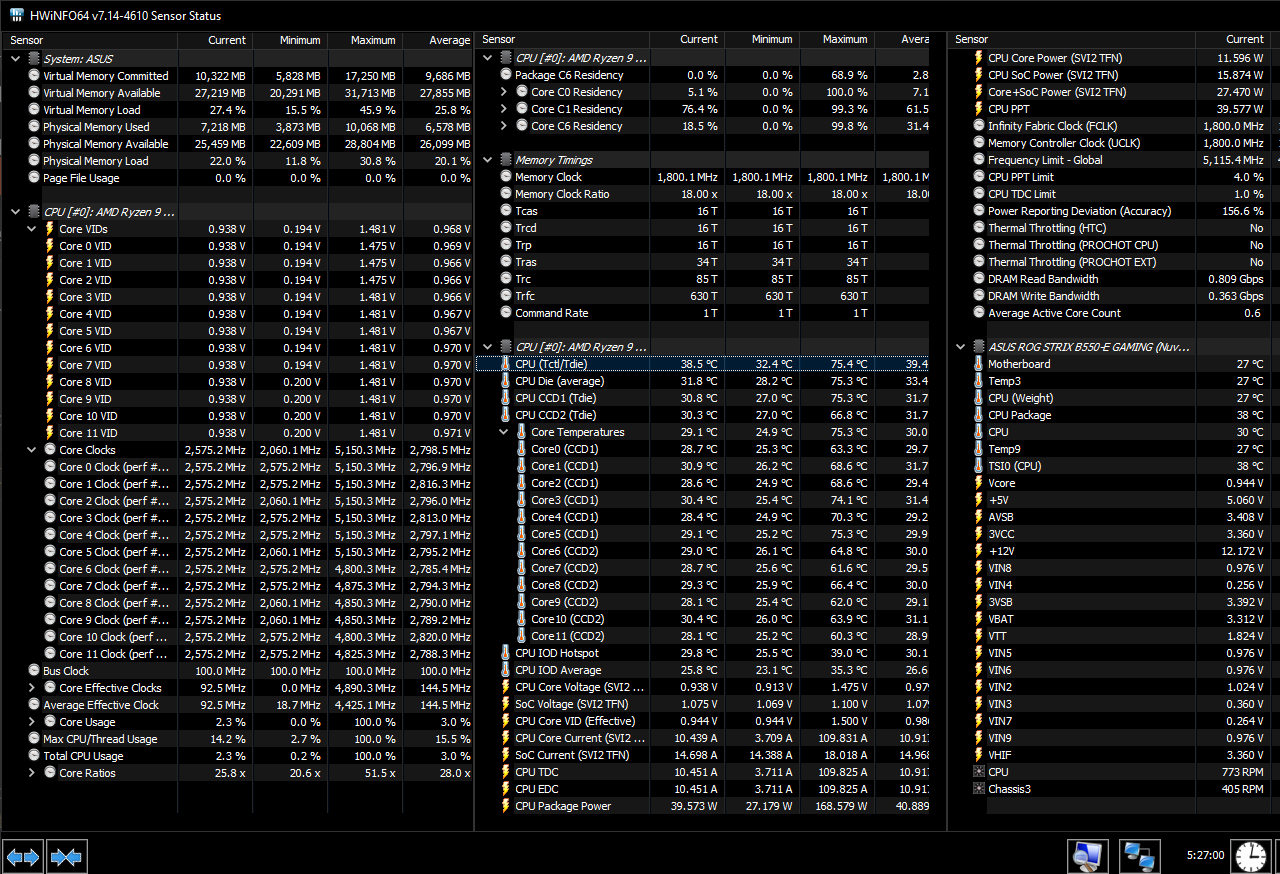
Task: Select the Power Reporting Deviation (Accuracy) row
Action: (x=1115, y=211)
